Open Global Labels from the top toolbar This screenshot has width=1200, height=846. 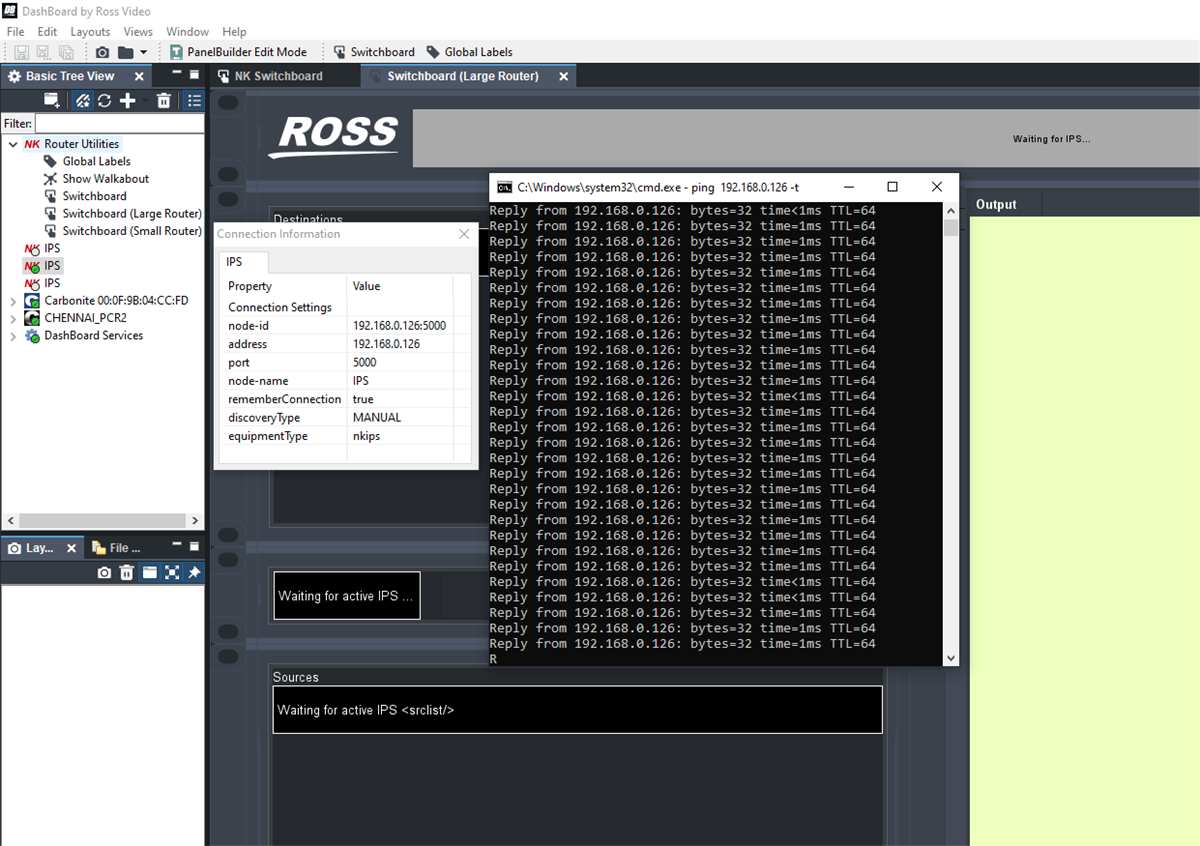[x=470, y=51]
